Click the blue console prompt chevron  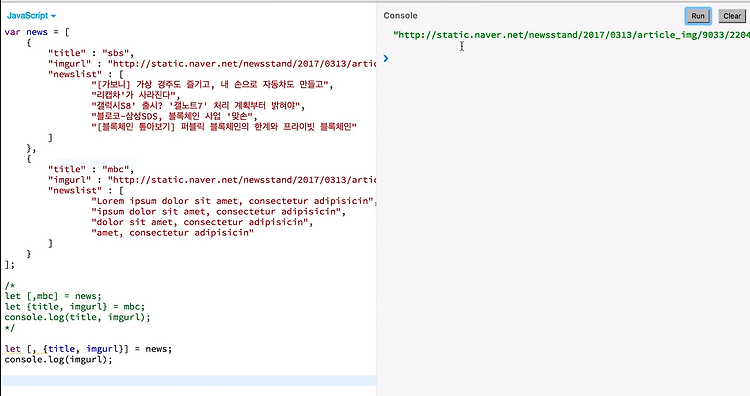click(x=386, y=58)
